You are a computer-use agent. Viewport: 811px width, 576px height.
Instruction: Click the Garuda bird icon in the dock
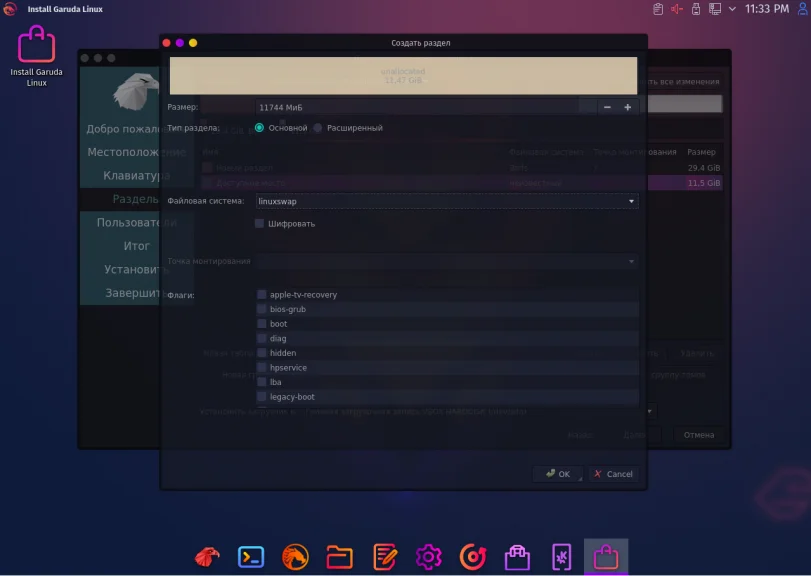pos(205,556)
